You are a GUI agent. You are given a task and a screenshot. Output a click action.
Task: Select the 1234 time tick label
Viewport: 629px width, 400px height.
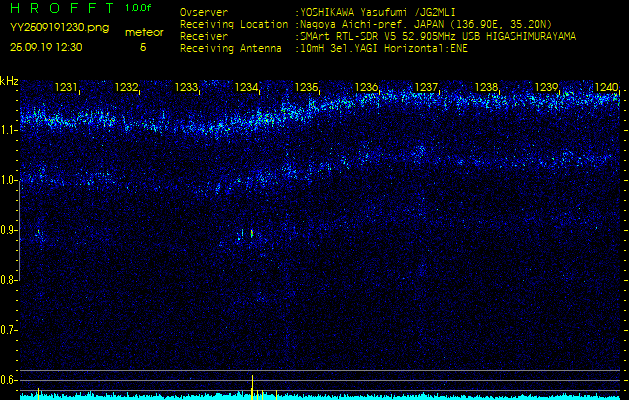[247, 88]
